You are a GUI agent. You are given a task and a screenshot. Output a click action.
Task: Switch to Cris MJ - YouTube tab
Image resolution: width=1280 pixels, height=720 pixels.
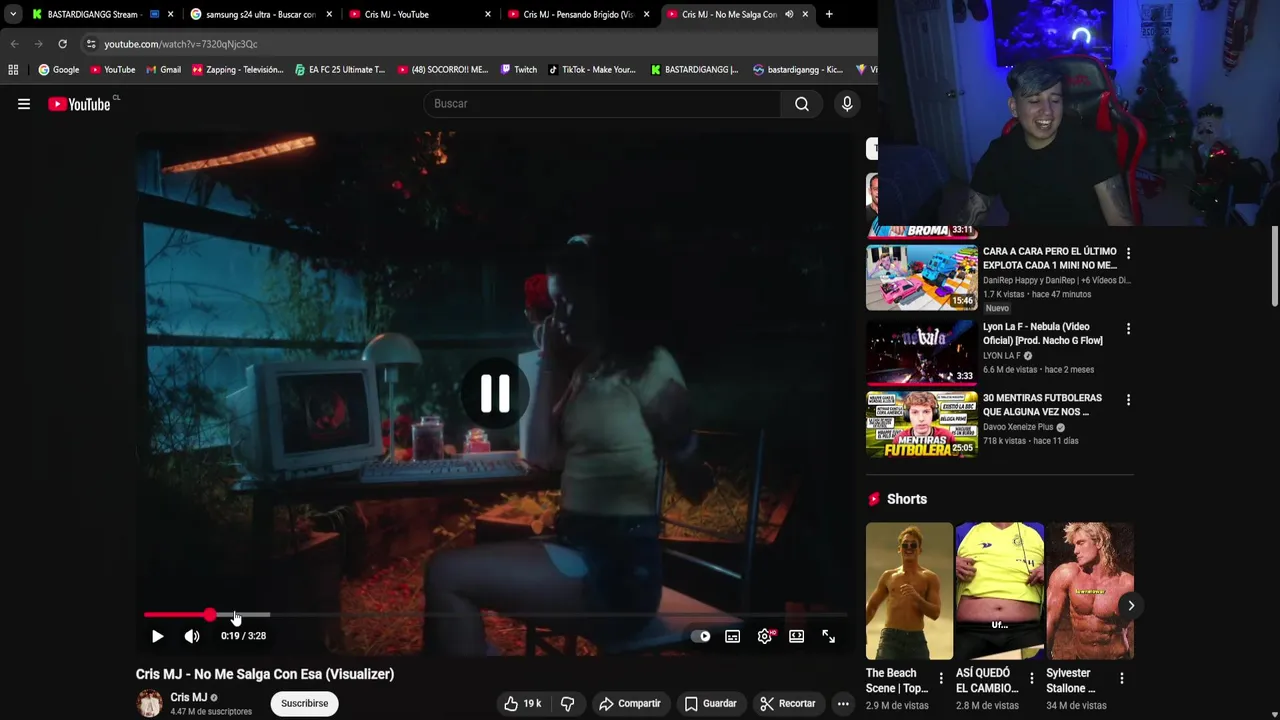[x=418, y=14]
